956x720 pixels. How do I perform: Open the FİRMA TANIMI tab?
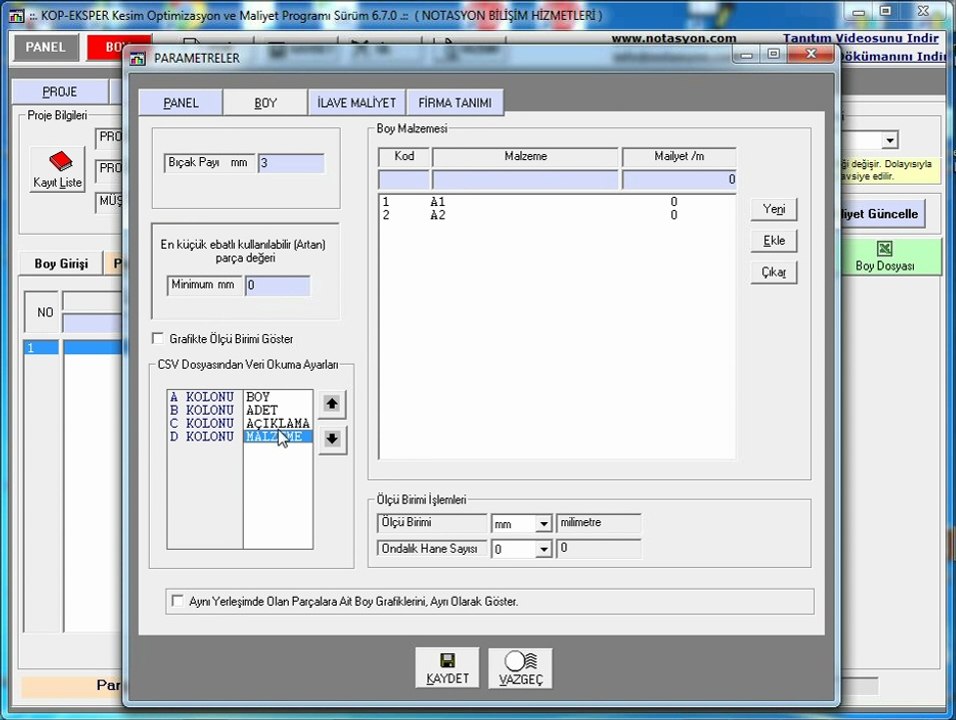[x=455, y=103]
